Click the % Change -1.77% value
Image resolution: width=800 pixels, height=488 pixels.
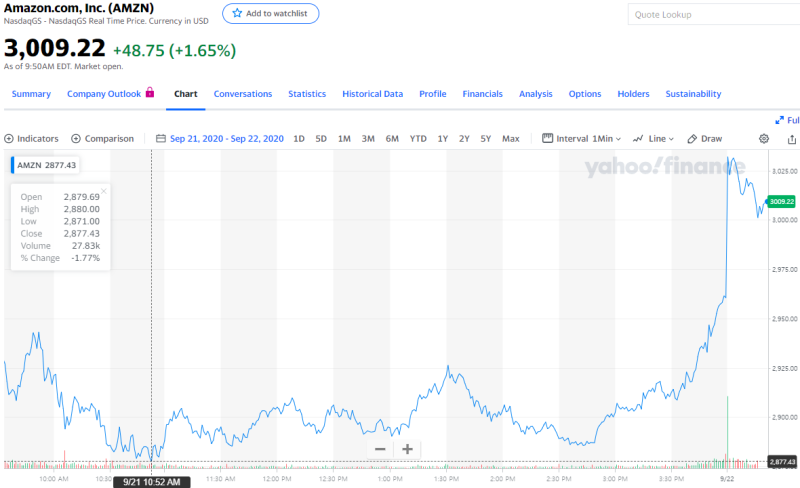tap(86, 258)
